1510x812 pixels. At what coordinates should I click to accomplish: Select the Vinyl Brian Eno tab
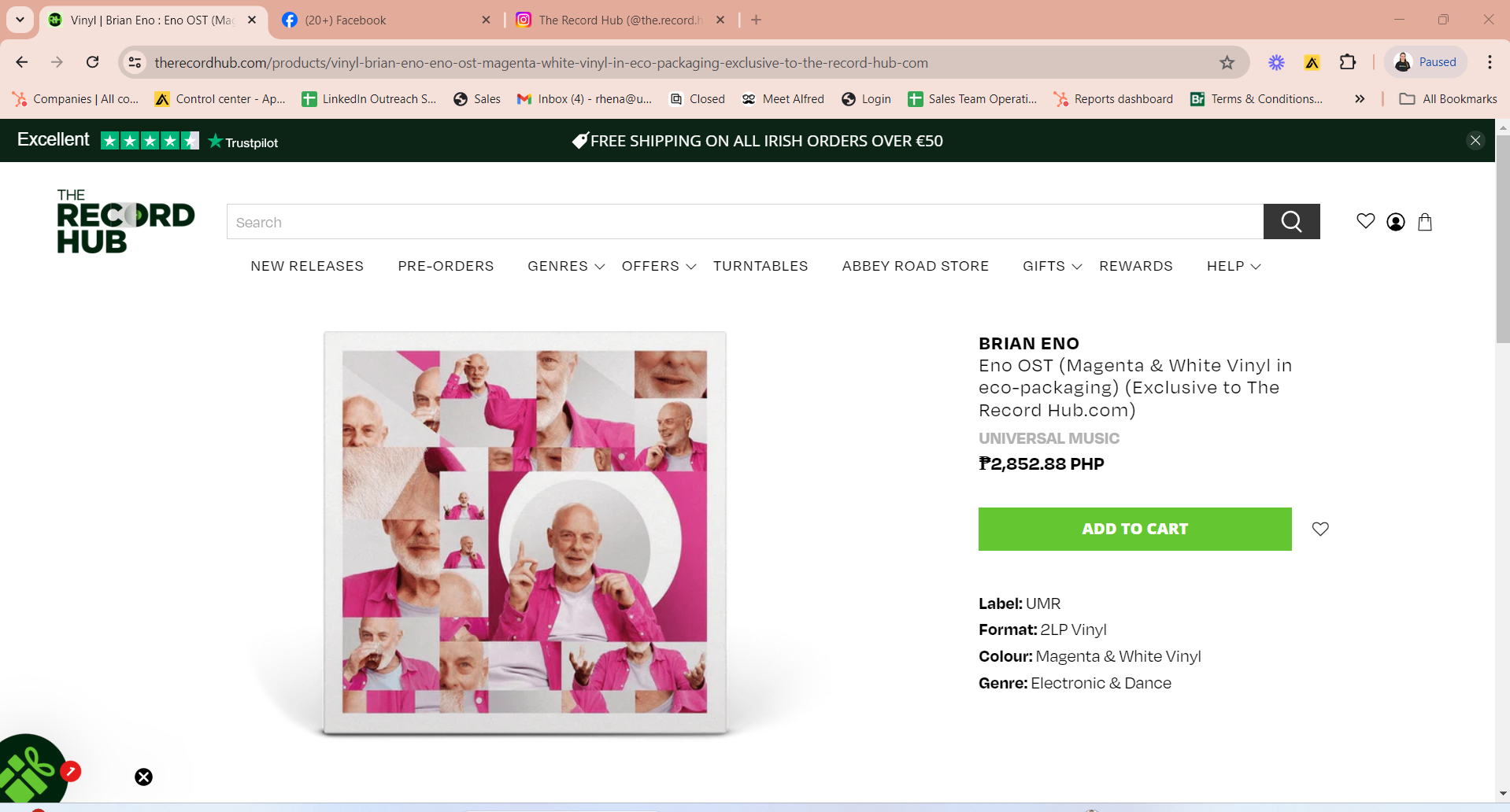point(154,20)
